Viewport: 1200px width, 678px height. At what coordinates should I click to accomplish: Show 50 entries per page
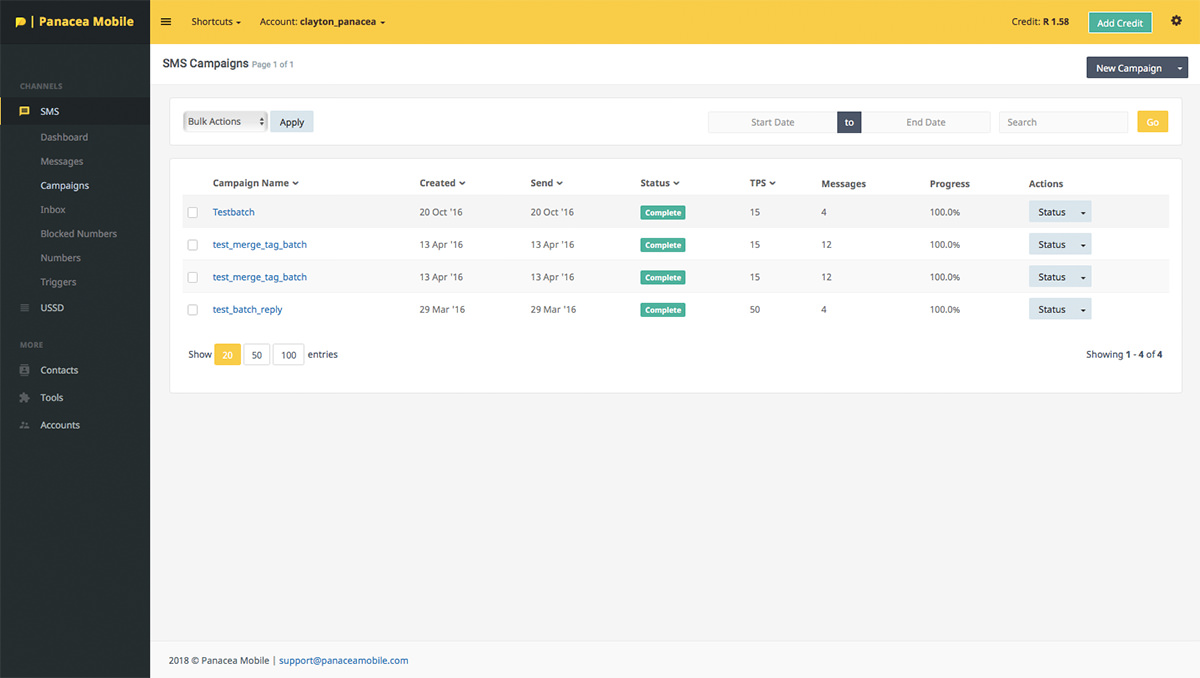click(x=257, y=355)
